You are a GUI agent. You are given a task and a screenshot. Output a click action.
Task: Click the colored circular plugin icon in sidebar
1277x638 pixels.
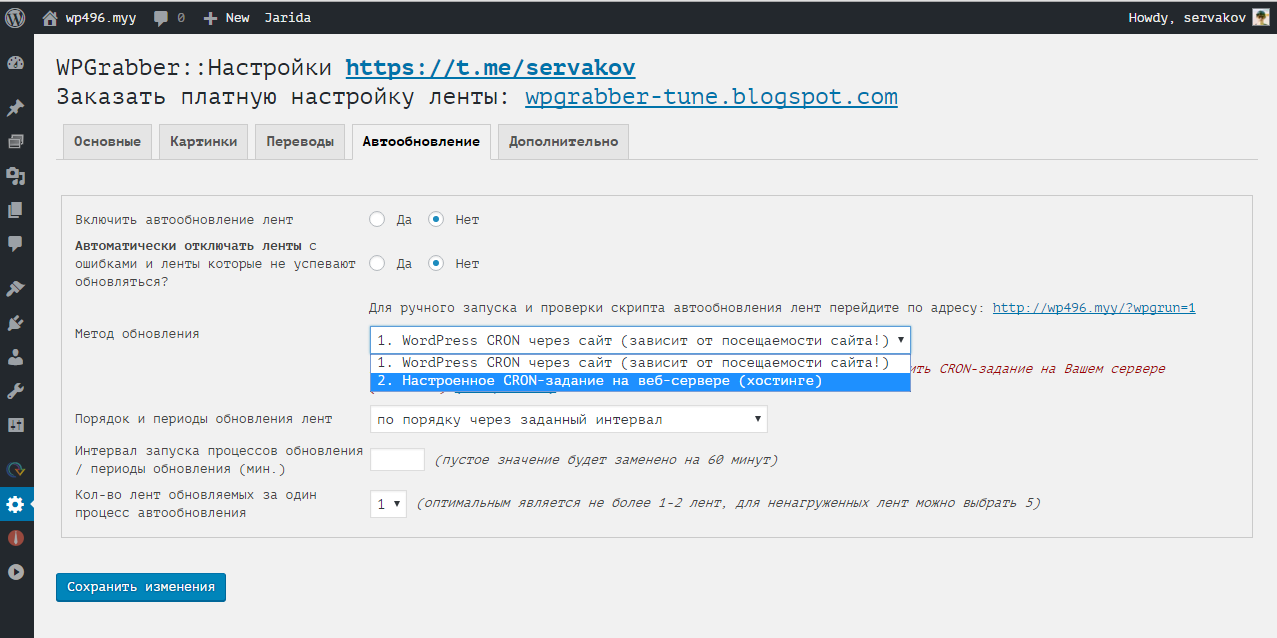click(15, 470)
